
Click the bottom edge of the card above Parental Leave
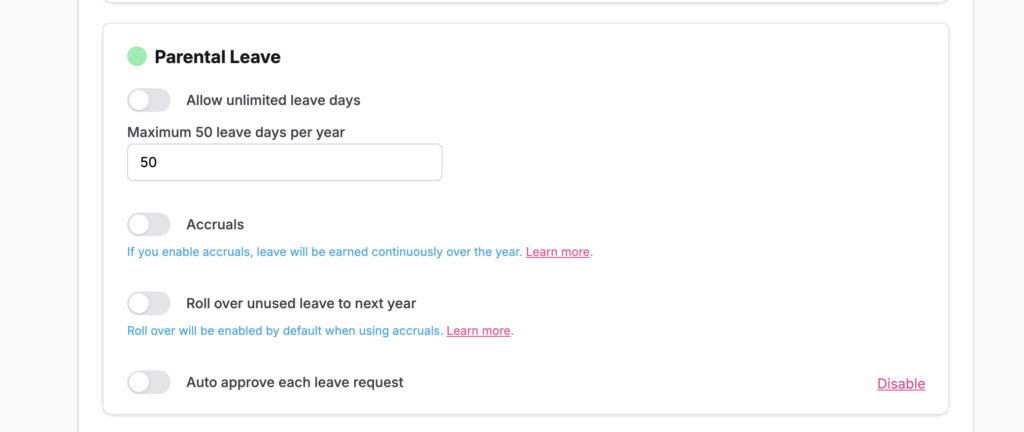[x=525, y=3]
